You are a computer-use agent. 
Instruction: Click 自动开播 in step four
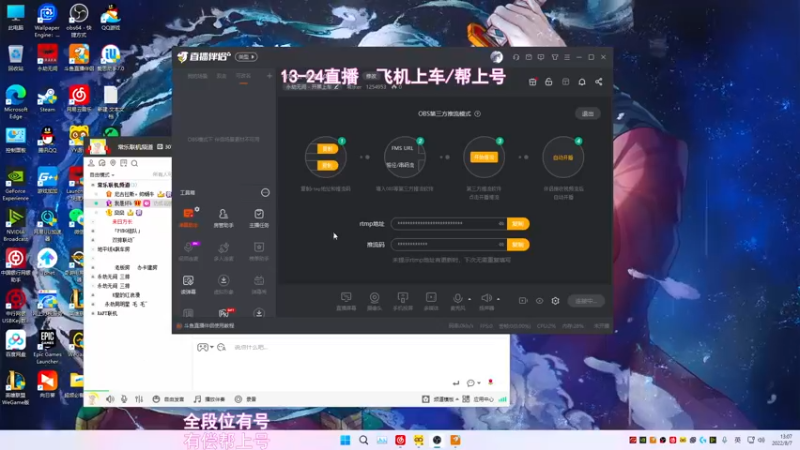pyautogui.click(x=563, y=158)
